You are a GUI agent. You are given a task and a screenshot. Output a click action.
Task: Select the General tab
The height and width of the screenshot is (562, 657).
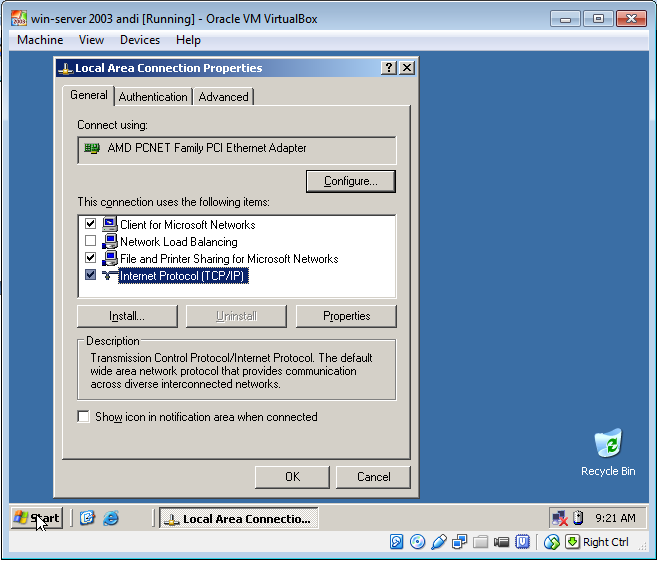[88, 95]
